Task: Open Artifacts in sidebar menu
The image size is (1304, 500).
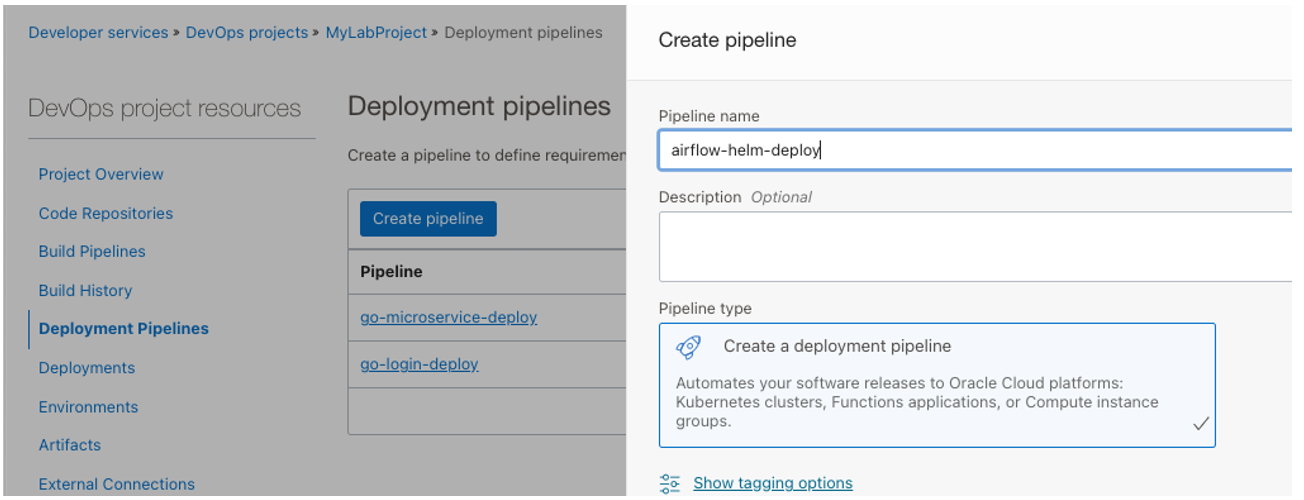Action: click(69, 445)
